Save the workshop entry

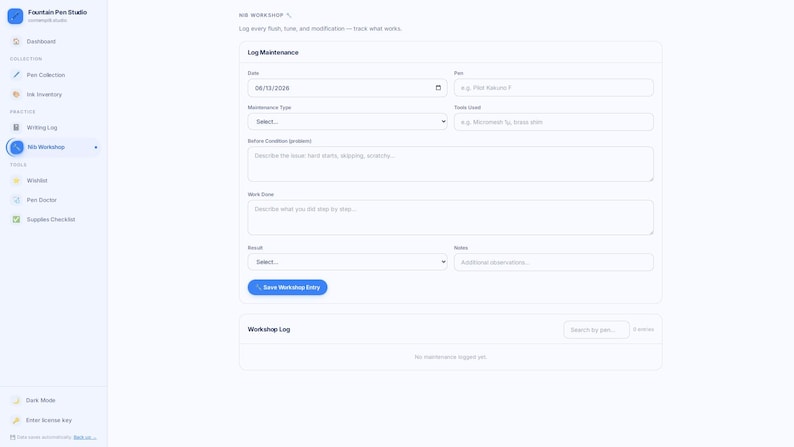(287, 288)
